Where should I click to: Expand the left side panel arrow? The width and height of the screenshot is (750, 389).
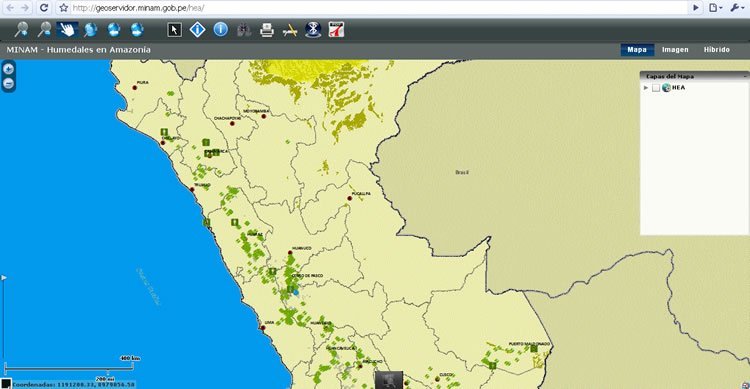pyautogui.click(x=4, y=278)
